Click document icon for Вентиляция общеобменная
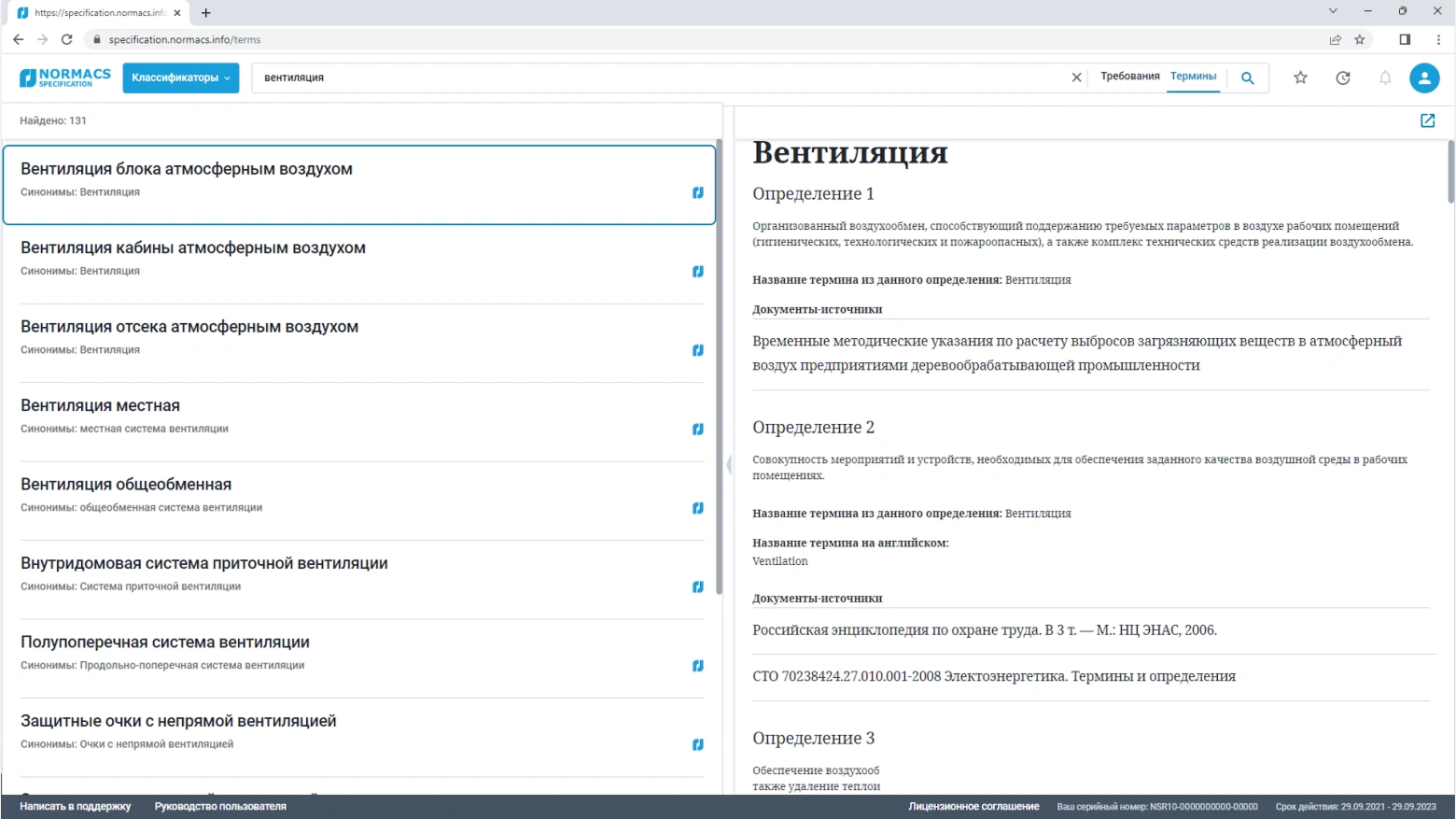 697,508
